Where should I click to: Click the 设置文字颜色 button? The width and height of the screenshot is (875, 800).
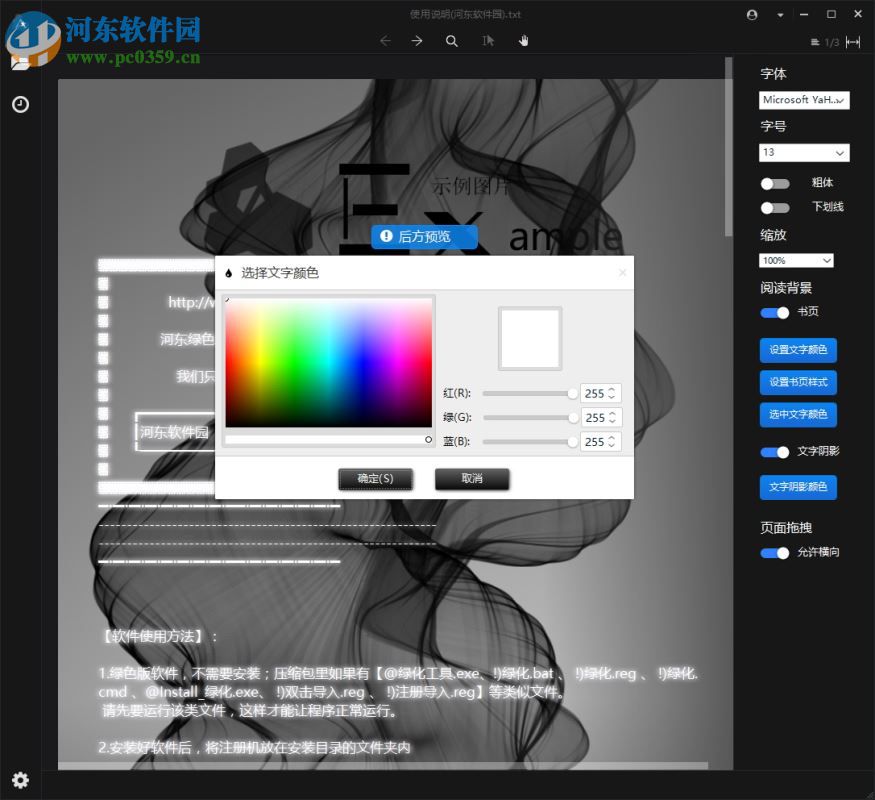tap(798, 350)
